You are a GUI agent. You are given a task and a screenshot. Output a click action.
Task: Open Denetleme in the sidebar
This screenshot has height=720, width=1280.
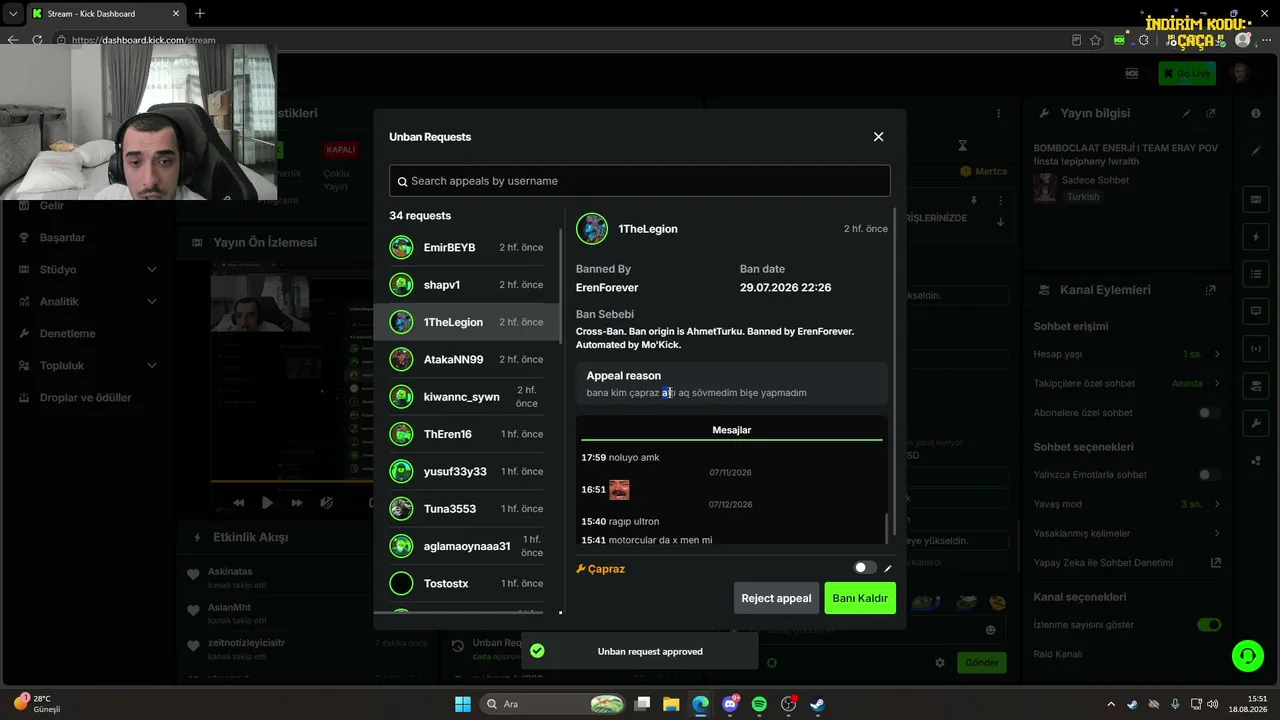click(67, 333)
